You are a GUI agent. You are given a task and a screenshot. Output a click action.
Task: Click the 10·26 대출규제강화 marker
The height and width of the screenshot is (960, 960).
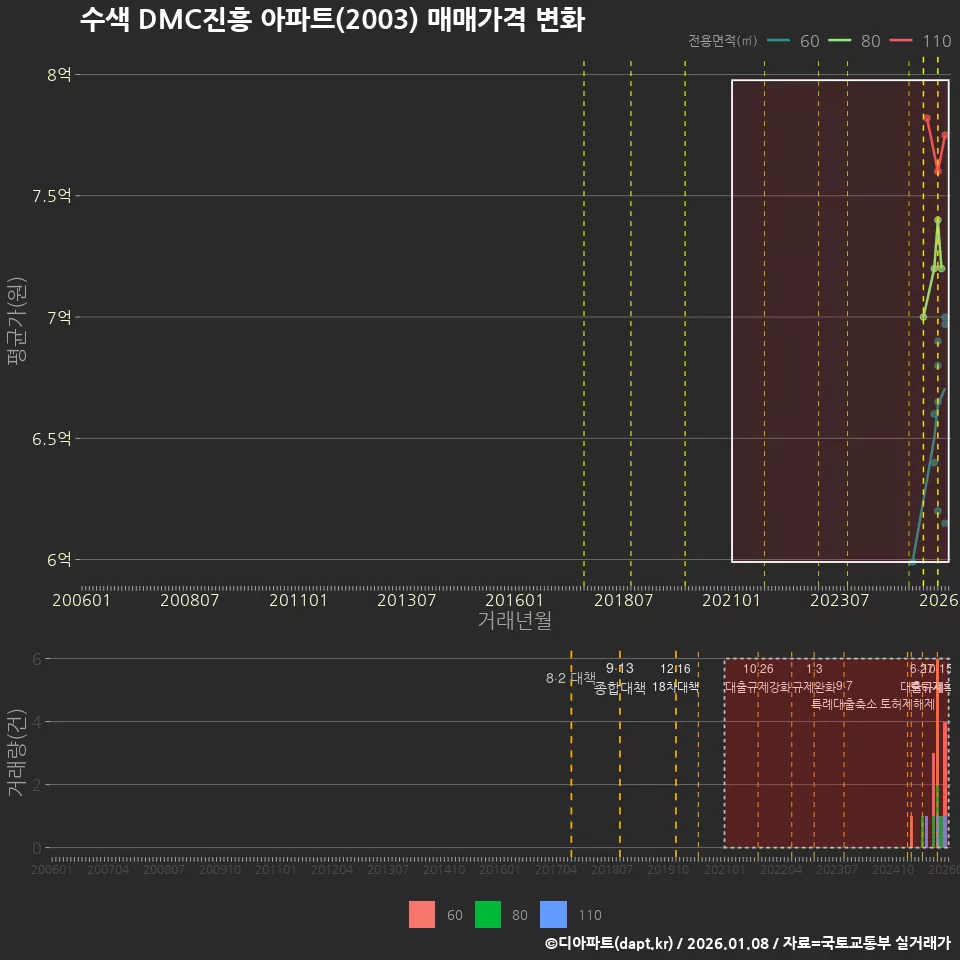tap(757, 678)
